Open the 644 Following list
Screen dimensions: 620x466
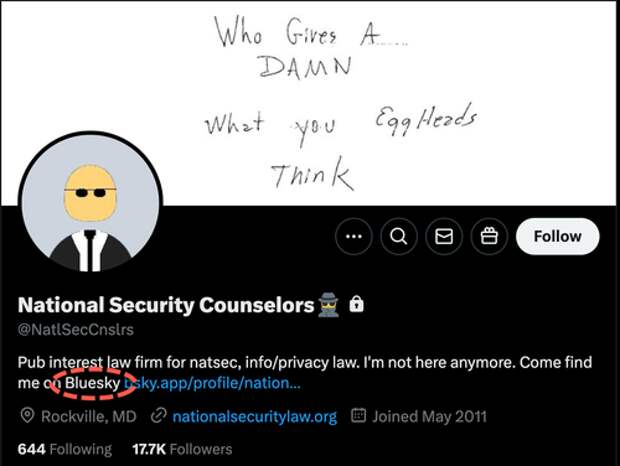pos(65,449)
